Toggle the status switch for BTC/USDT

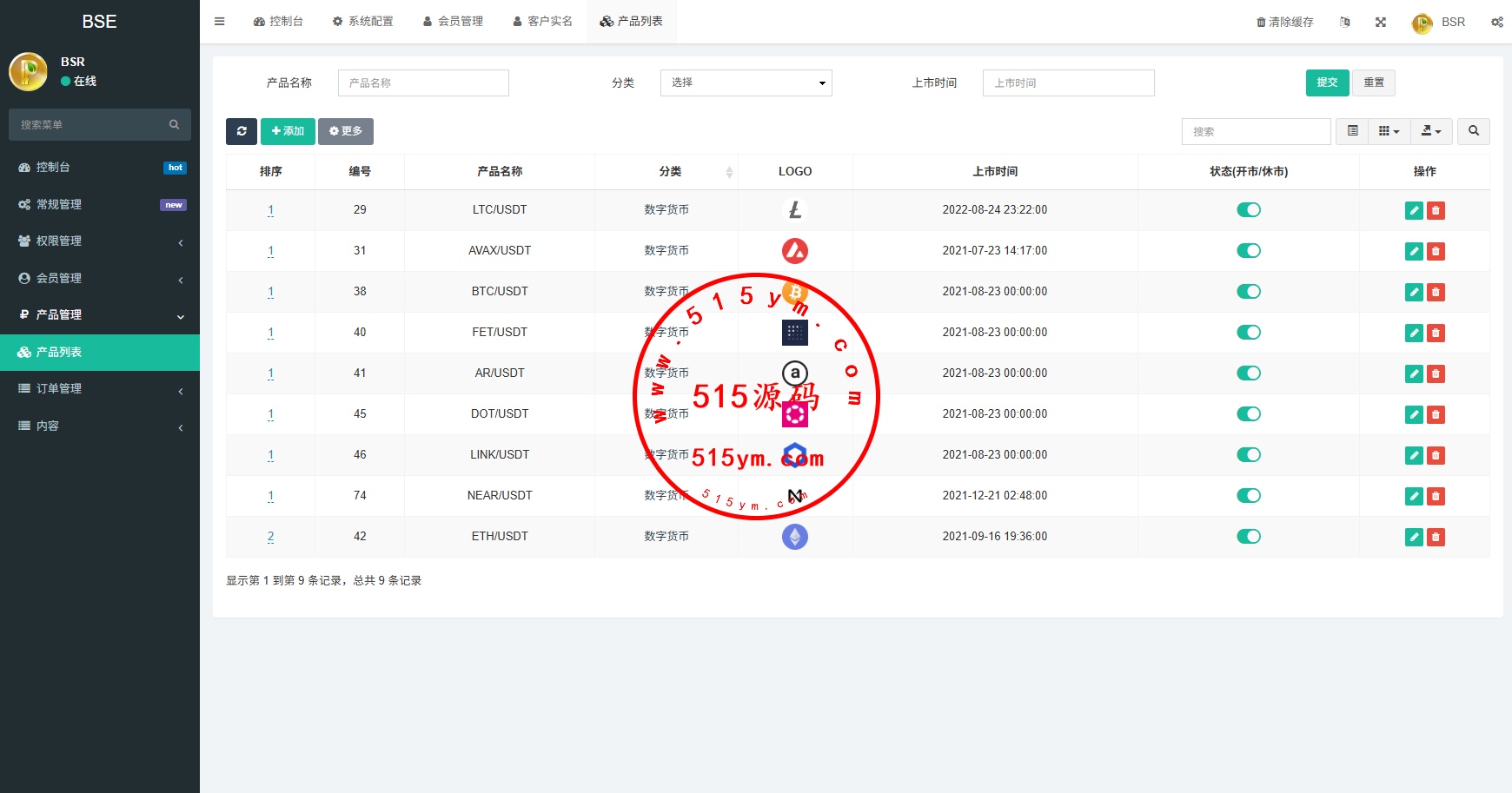tap(1248, 292)
